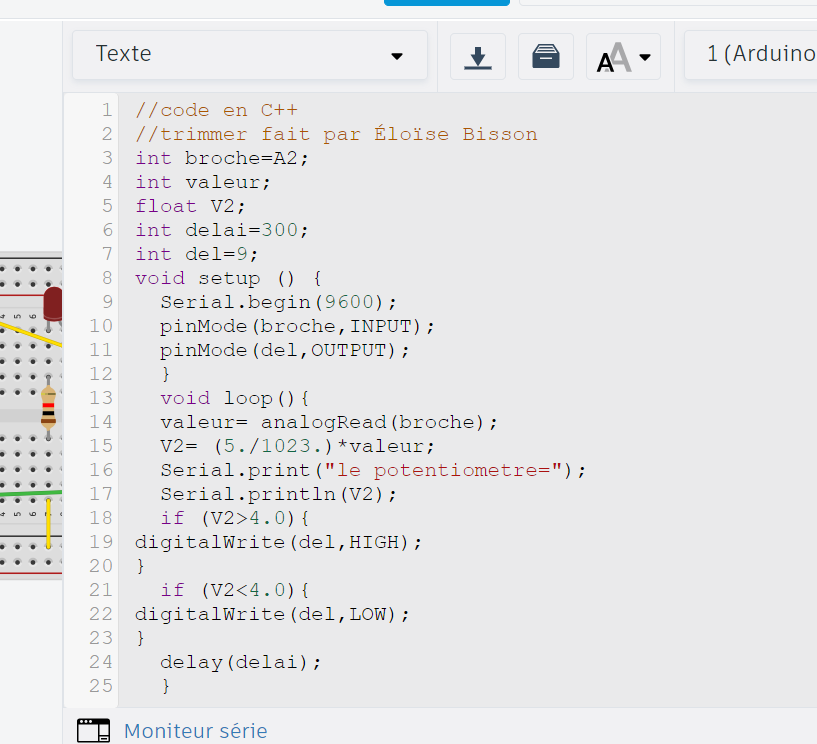817x744 pixels.
Task: Click line 'V2= (5./1023.)*valeur;'
Action: pos(297,447)
